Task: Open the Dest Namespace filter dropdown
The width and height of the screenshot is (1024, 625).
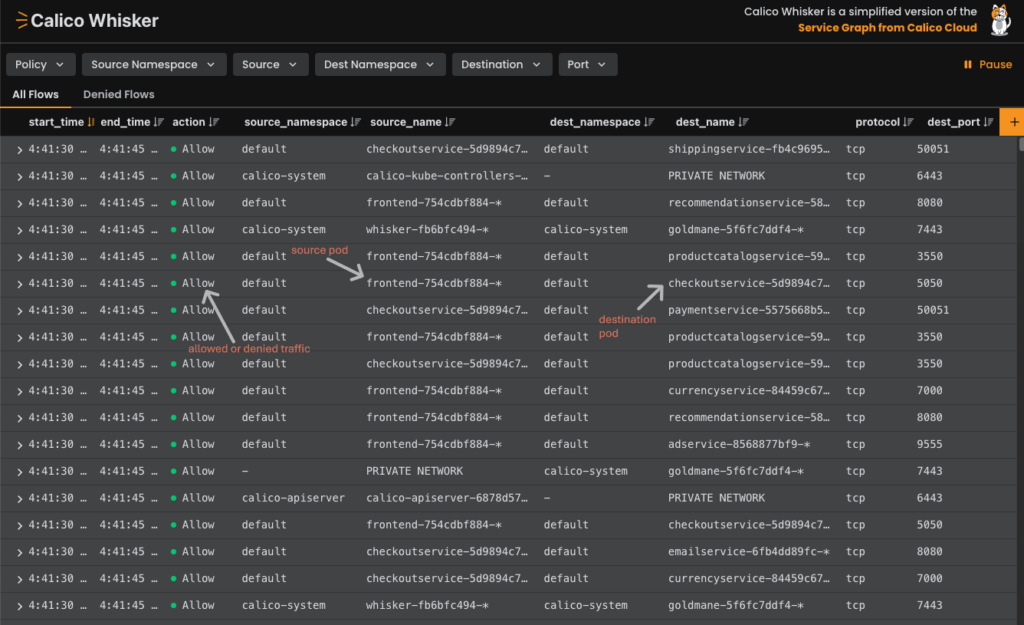Action: pyautogui.click(x=380, y=64)
